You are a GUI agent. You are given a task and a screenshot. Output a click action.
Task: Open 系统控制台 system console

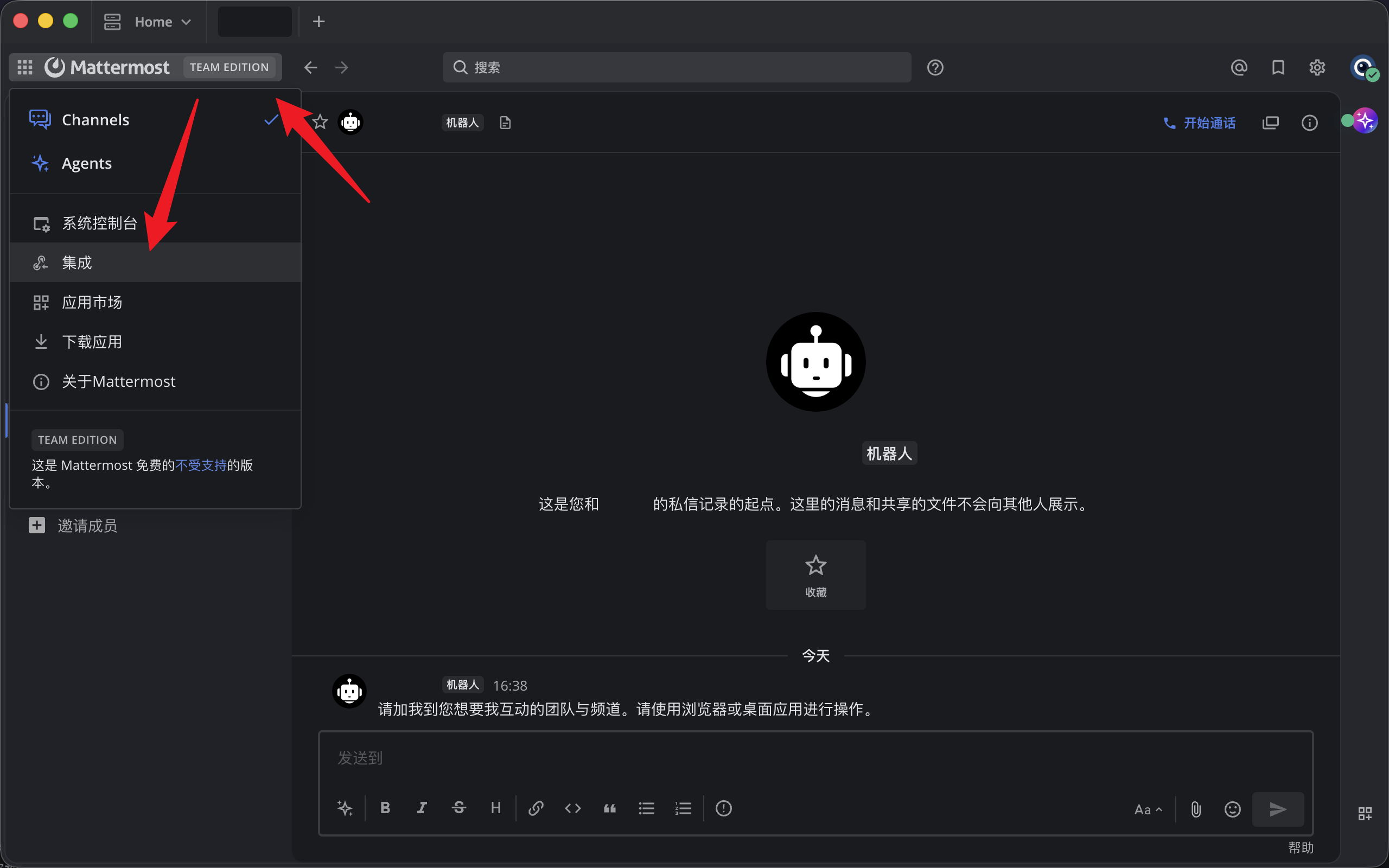(155, 223)
